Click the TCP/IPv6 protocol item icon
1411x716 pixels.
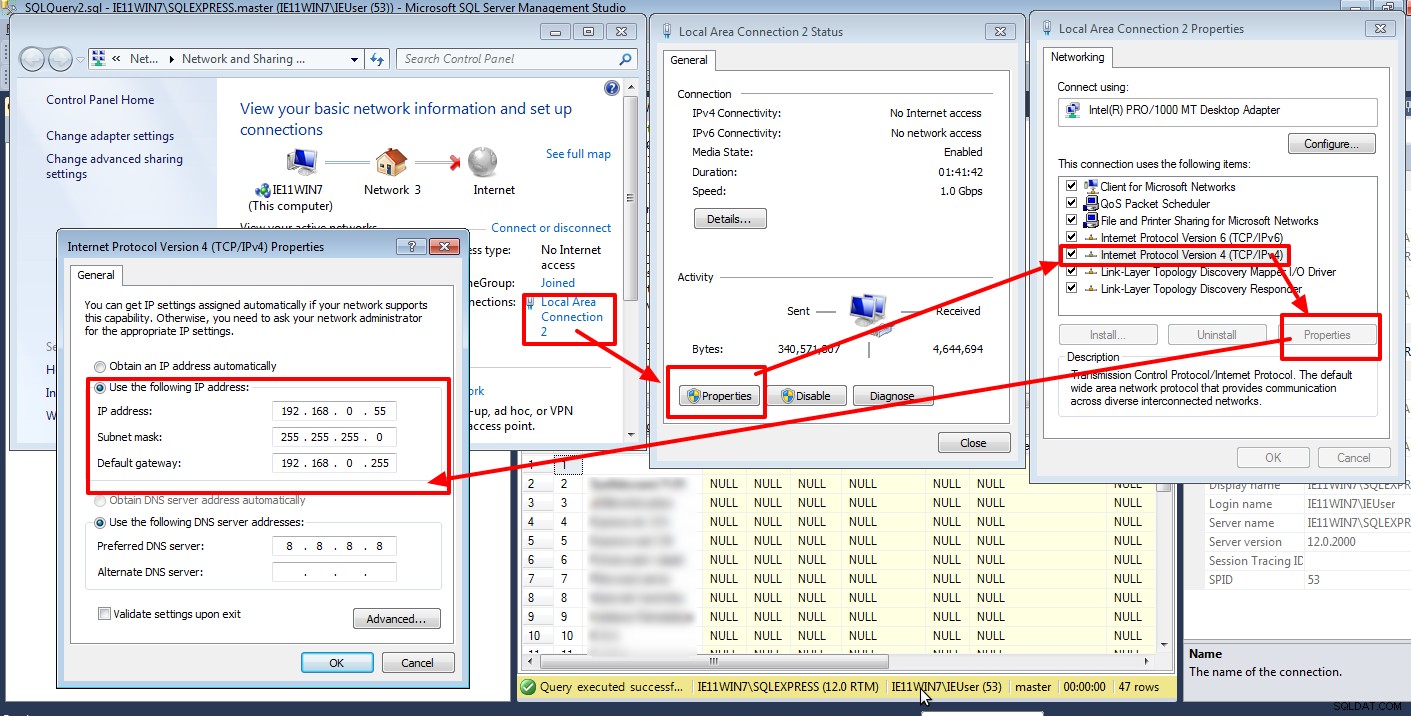(x=1091, y=238)
